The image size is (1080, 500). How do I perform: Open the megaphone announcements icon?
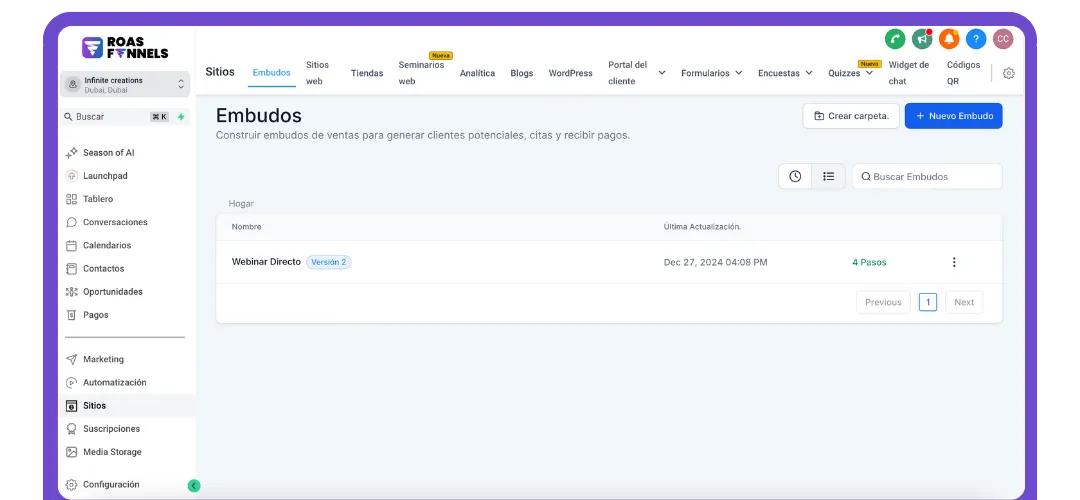(x=922, y=39)
